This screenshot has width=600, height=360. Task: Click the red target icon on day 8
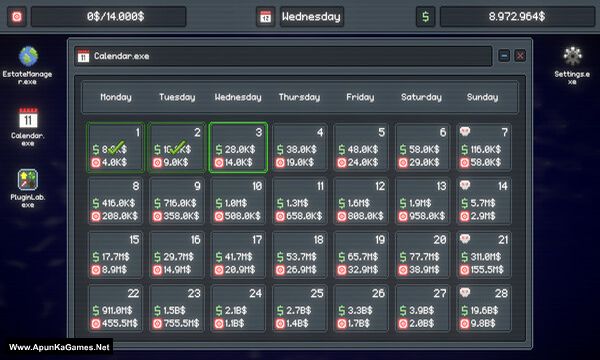(96, 217)
